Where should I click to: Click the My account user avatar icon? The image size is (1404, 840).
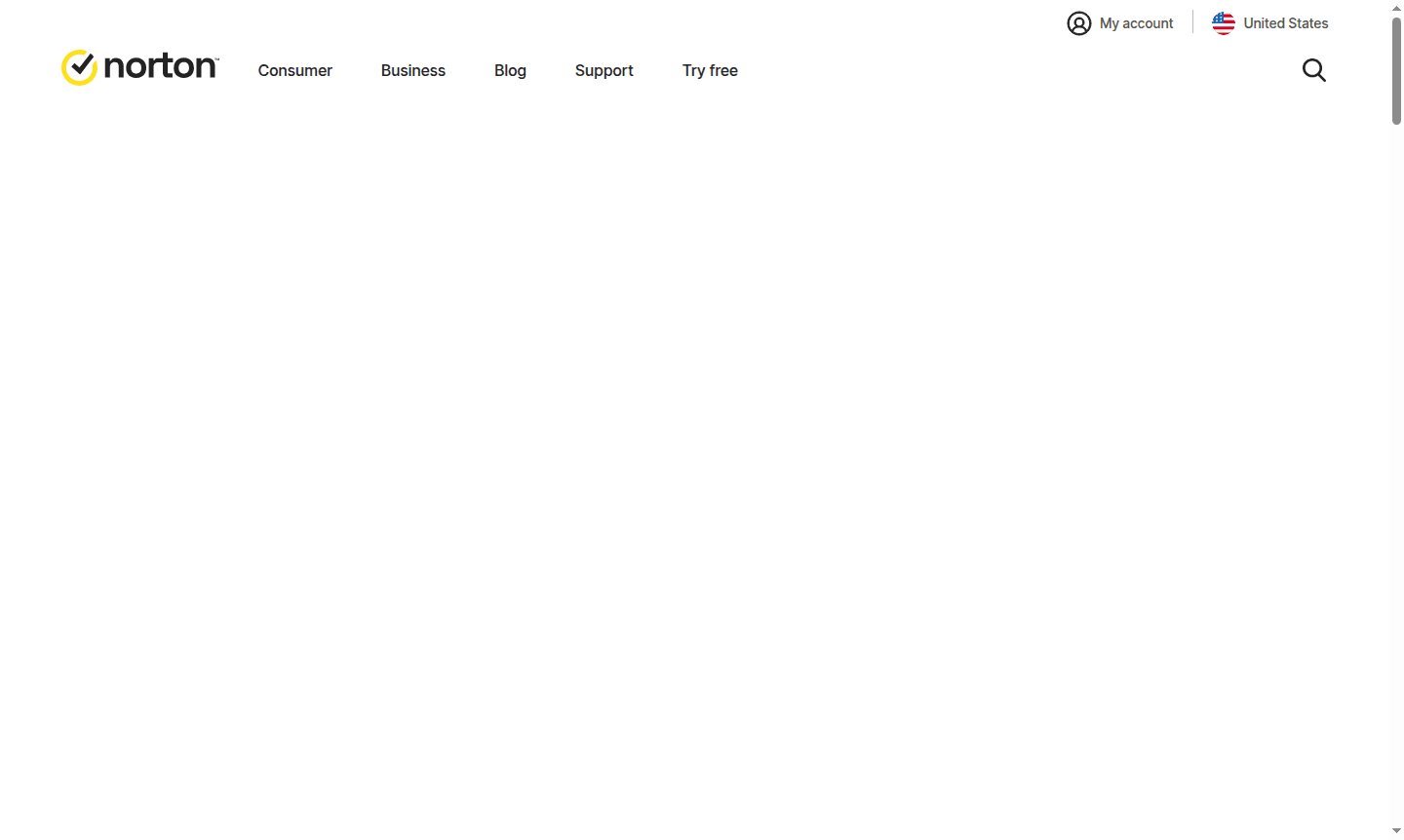pos(1078,23)
